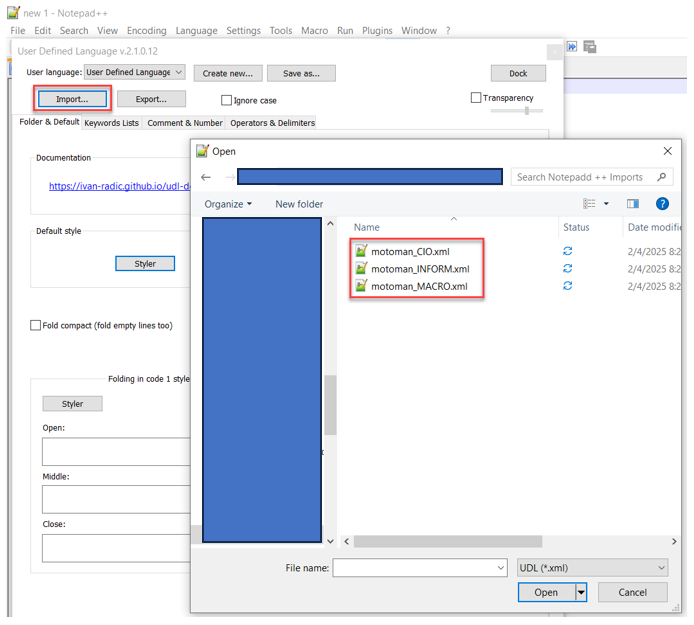Open the File menu

[18, 31]
